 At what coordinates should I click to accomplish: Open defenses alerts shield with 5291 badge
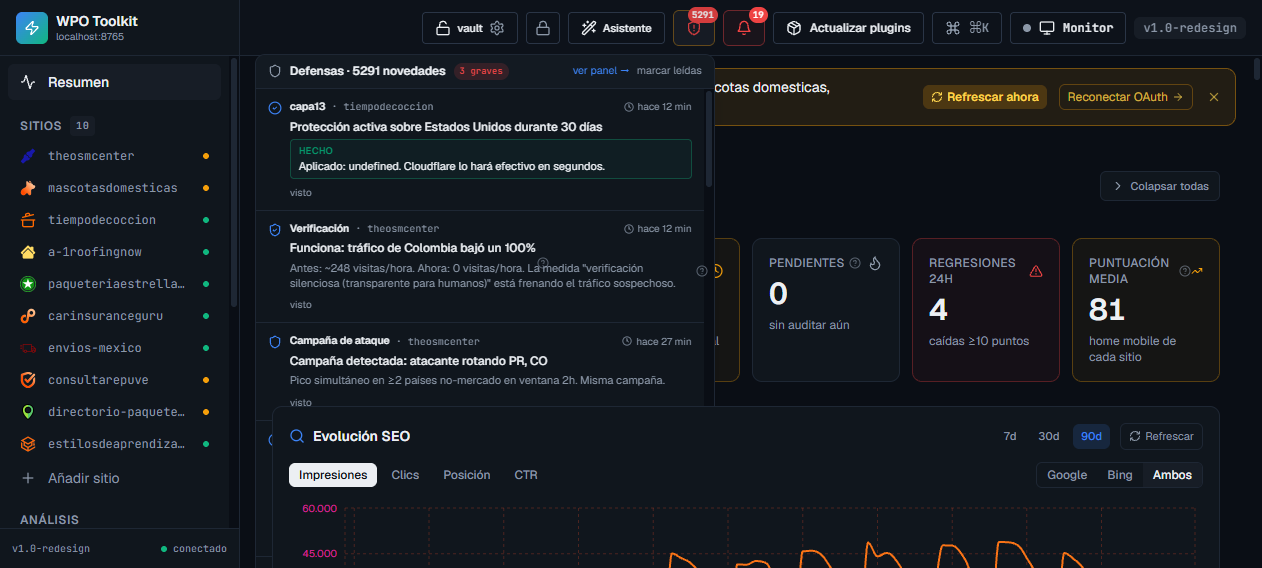point(694,28)
